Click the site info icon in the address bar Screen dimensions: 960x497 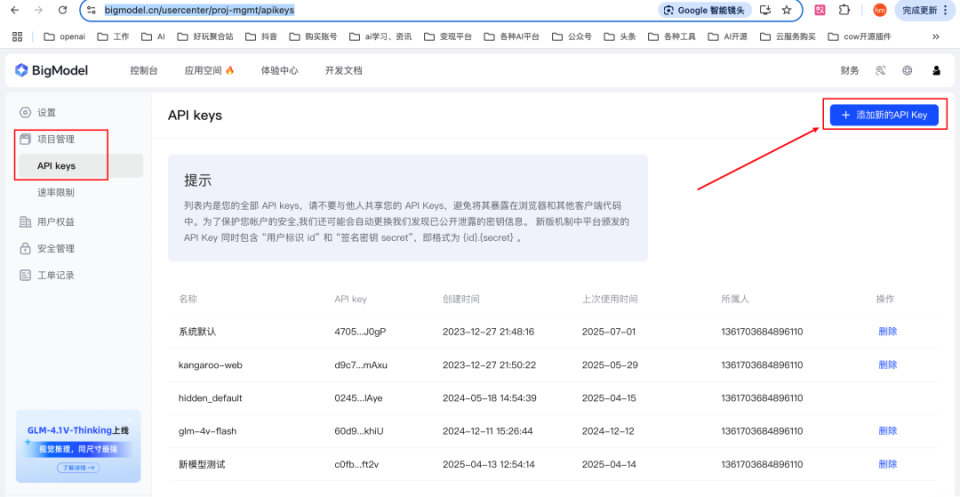(91, 10)
